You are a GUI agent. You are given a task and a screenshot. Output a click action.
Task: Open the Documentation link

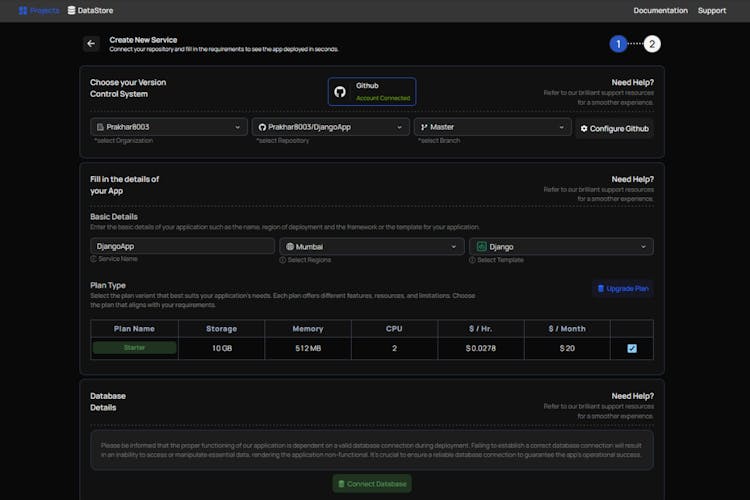tap(660, 11)
